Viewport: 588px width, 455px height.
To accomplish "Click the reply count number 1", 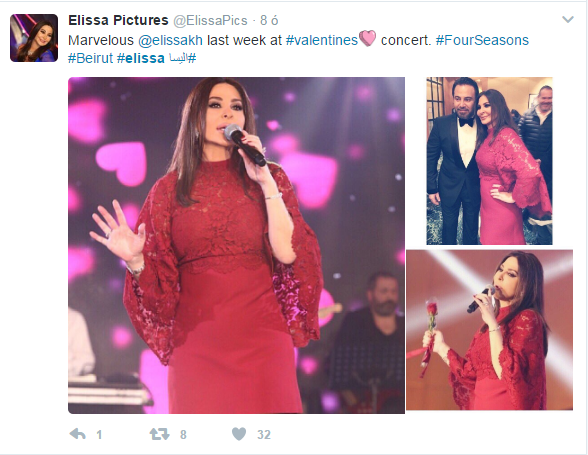I will [x=99, y=435].
